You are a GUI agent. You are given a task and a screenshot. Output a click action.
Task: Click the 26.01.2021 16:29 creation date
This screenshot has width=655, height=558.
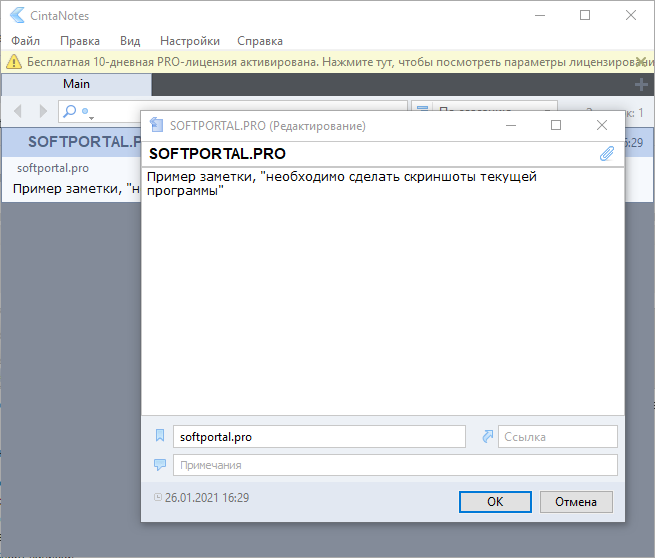click(207, 497)
